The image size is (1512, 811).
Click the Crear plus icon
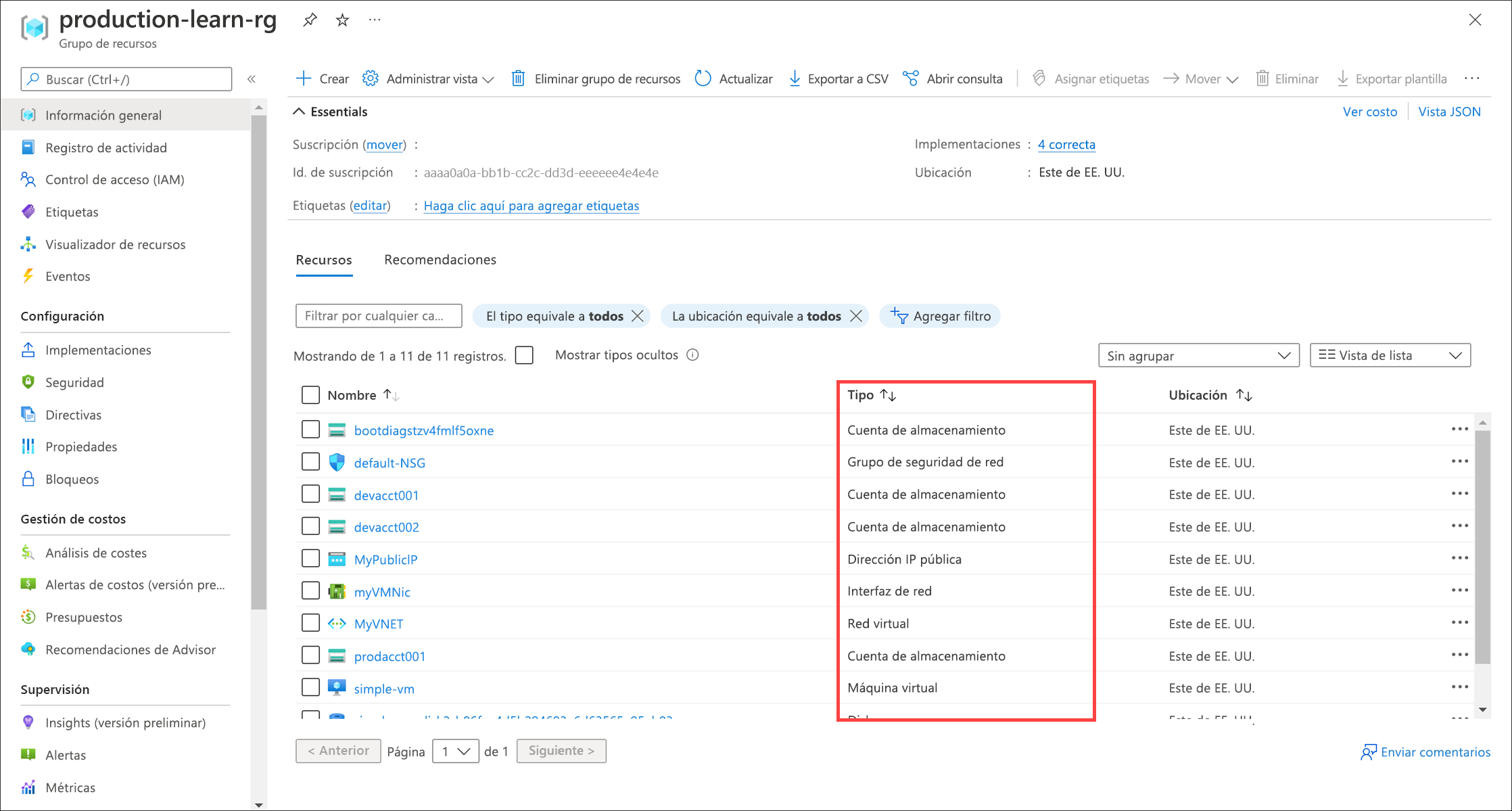(x=304, y=78)
